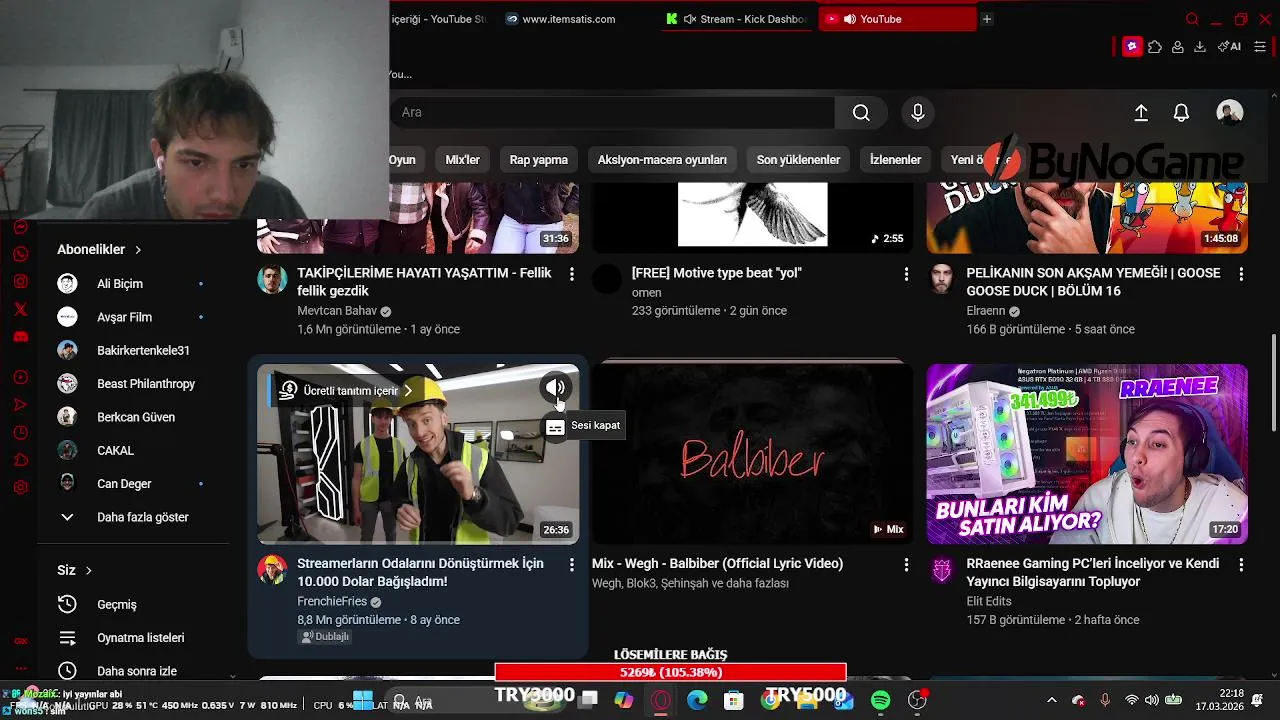Image resolution: width=1280 pixels, height=720 pixels.
Task: Open Microsoft Edge from the taskbar
Action: (x=697, y=701)
